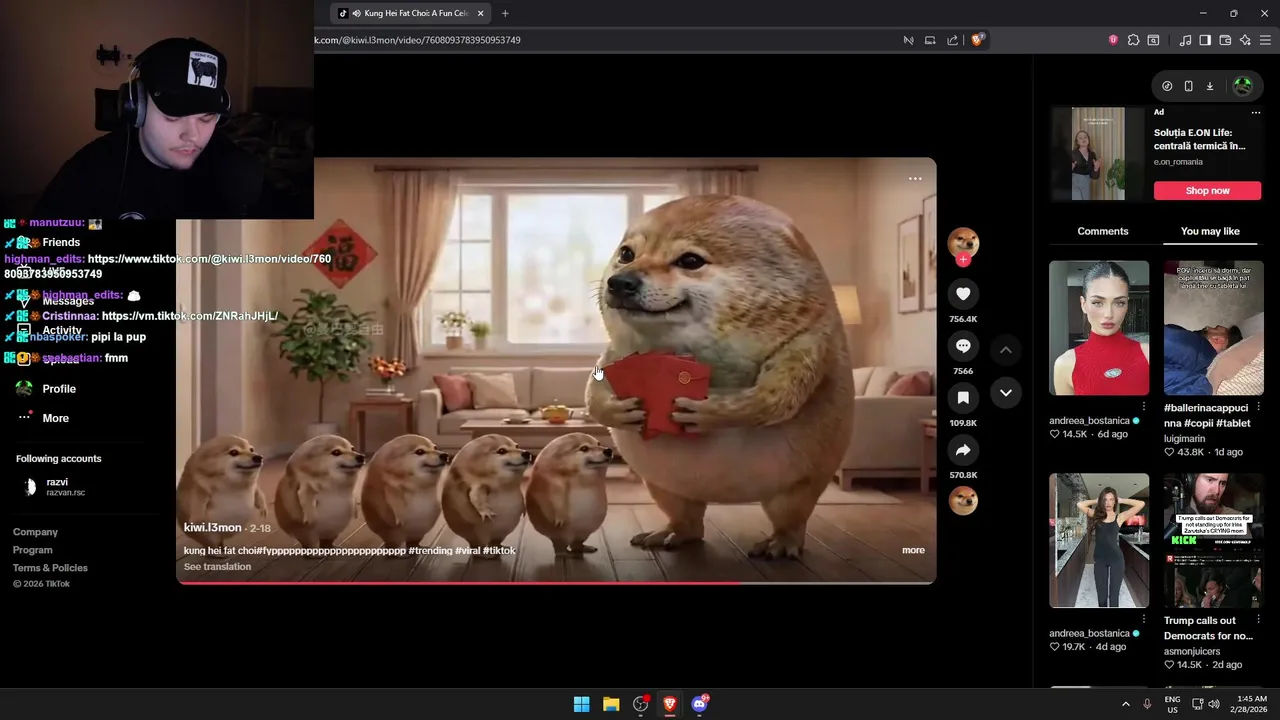Click the mobile phone icon in top-right pill
This screenshot has width=1280, height=720.
(x=1188, y=86)
